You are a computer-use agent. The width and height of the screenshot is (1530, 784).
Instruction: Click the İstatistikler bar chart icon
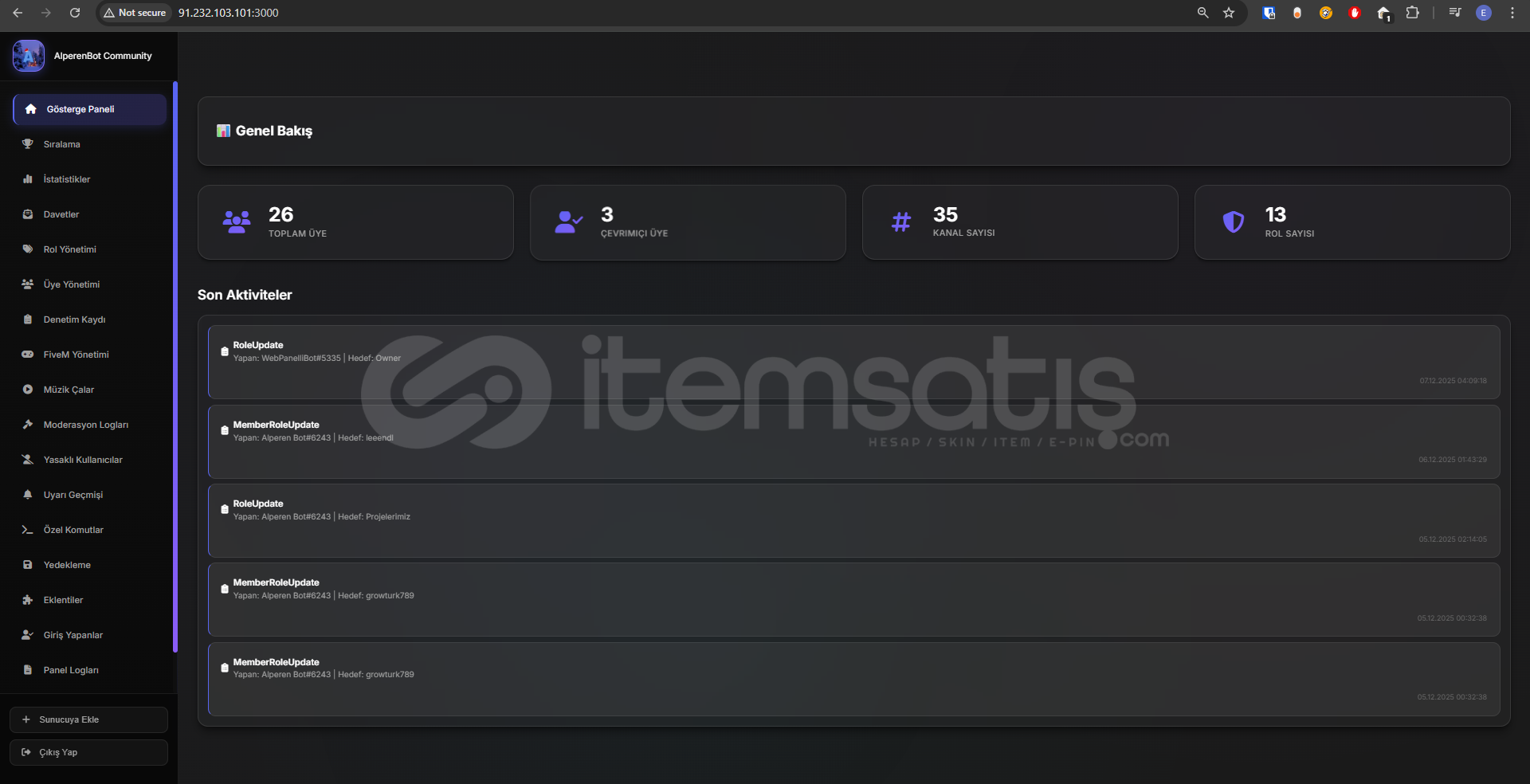tap(28, 179)
